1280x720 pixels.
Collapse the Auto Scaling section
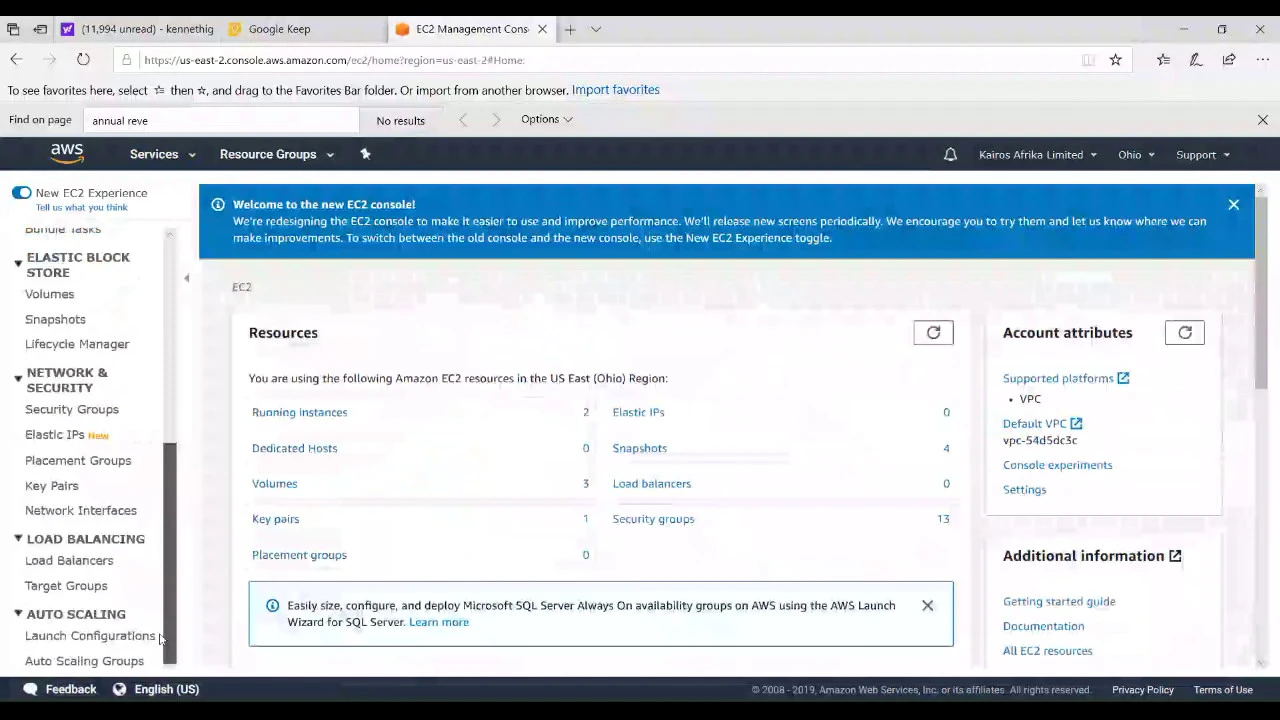coord(18,614)
